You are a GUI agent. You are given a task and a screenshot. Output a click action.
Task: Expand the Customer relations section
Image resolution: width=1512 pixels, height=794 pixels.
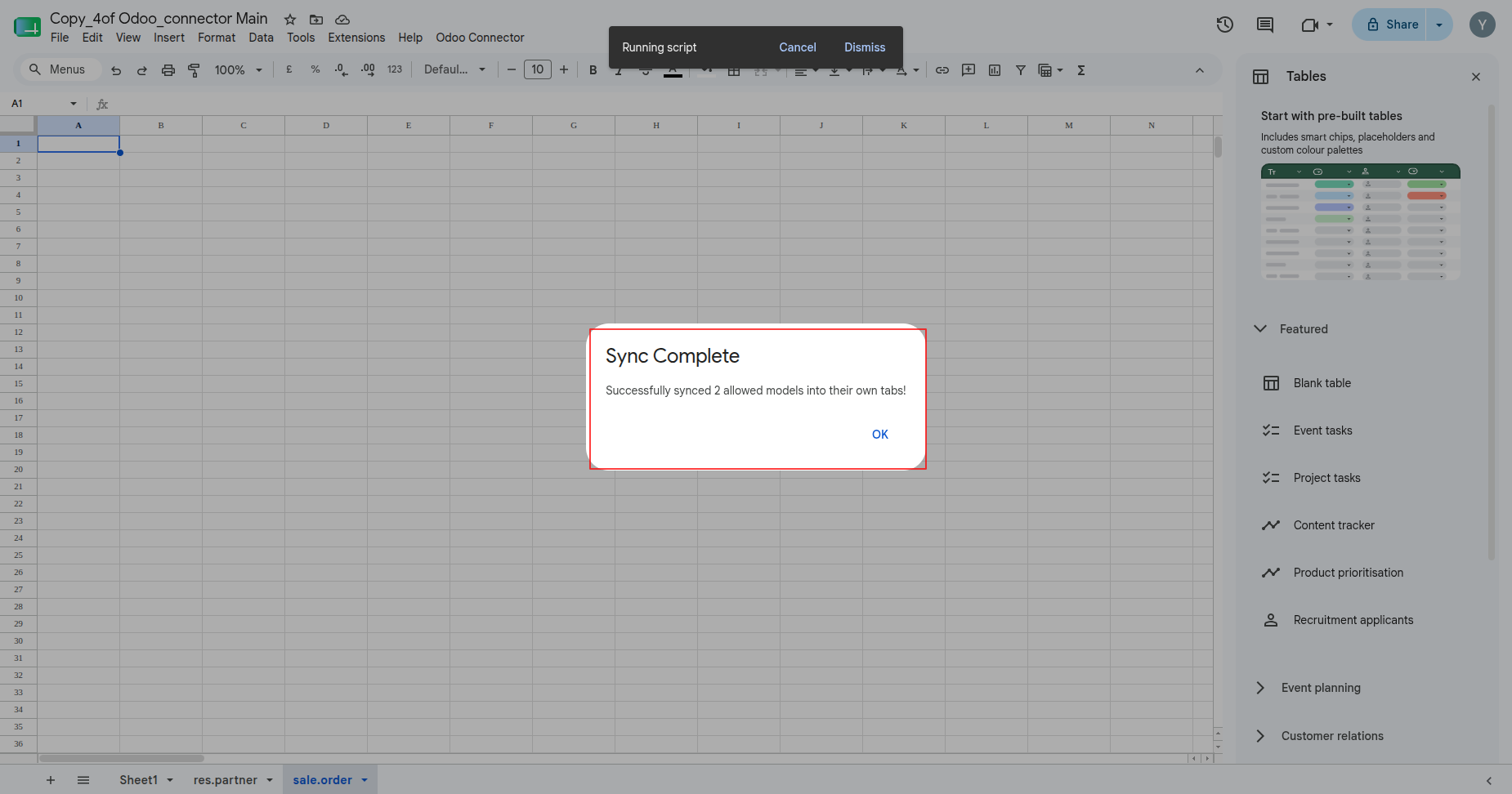point(1260,736)
